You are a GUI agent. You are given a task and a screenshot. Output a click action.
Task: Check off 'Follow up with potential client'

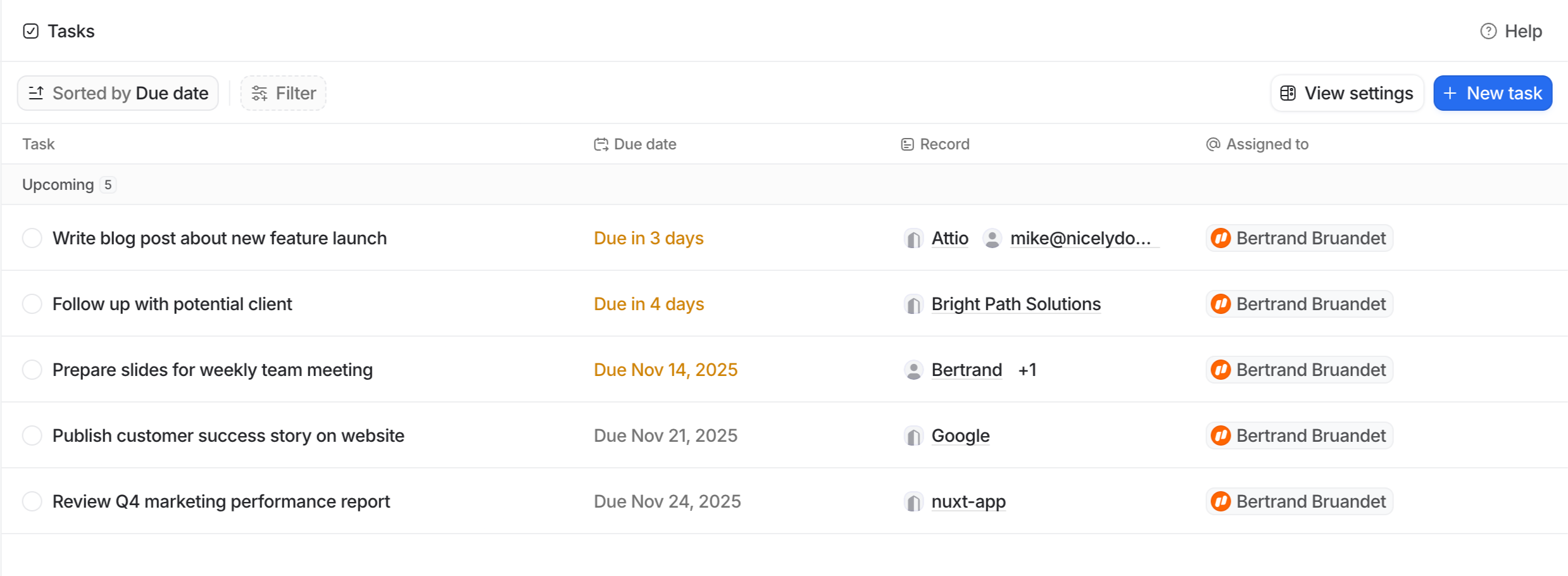[x=32, y=304]
